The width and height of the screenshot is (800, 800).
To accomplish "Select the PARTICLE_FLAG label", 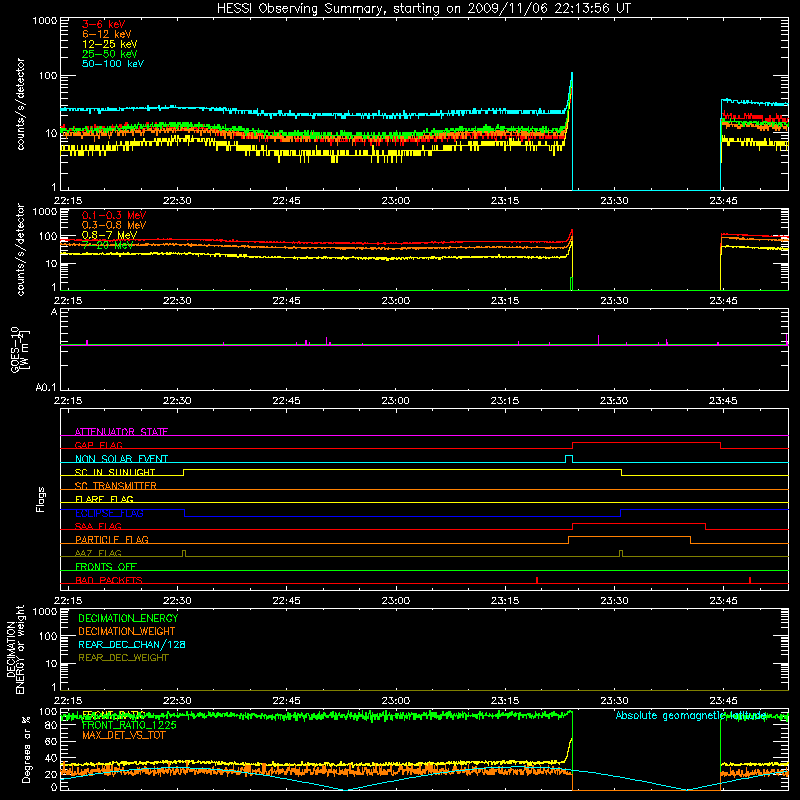I will coord(112,539).
